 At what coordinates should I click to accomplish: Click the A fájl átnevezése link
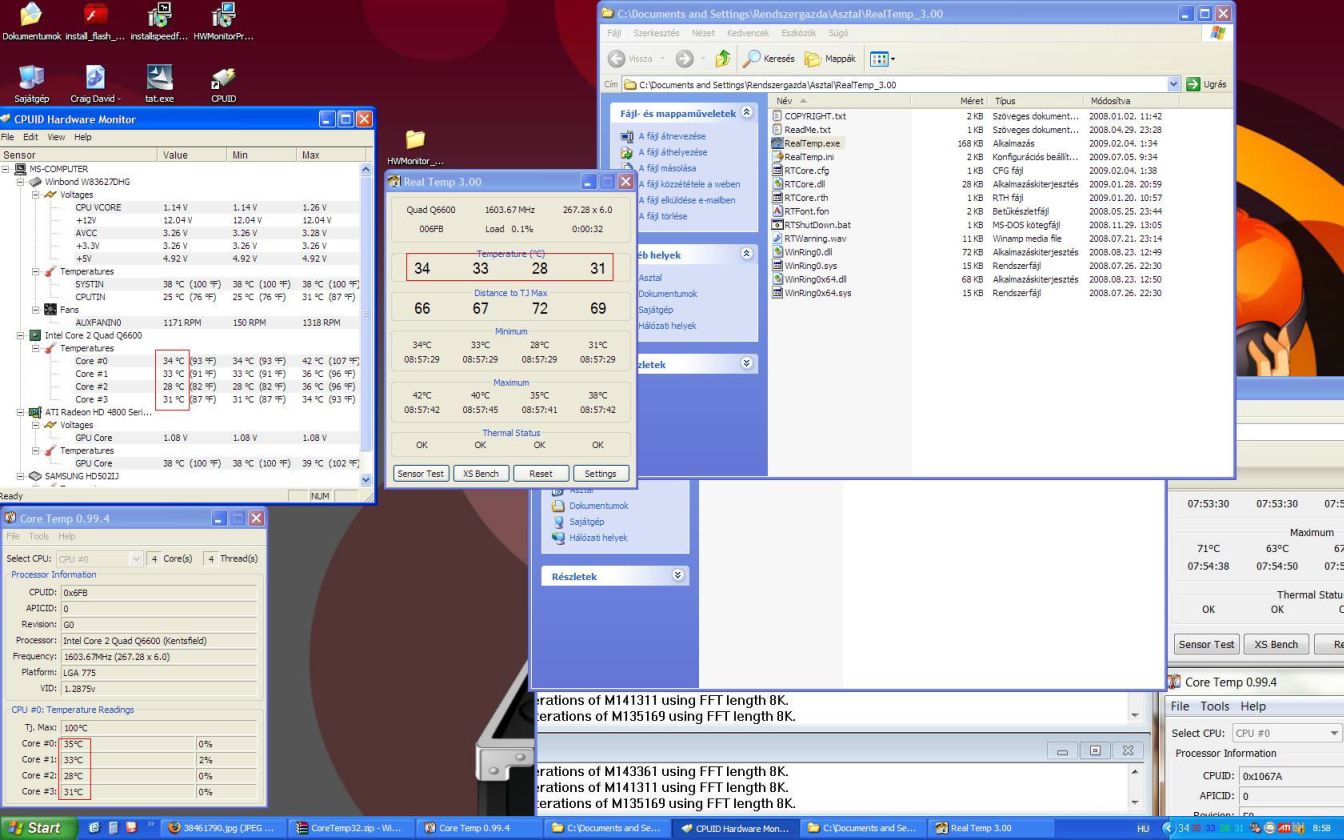tap(672, 136)
